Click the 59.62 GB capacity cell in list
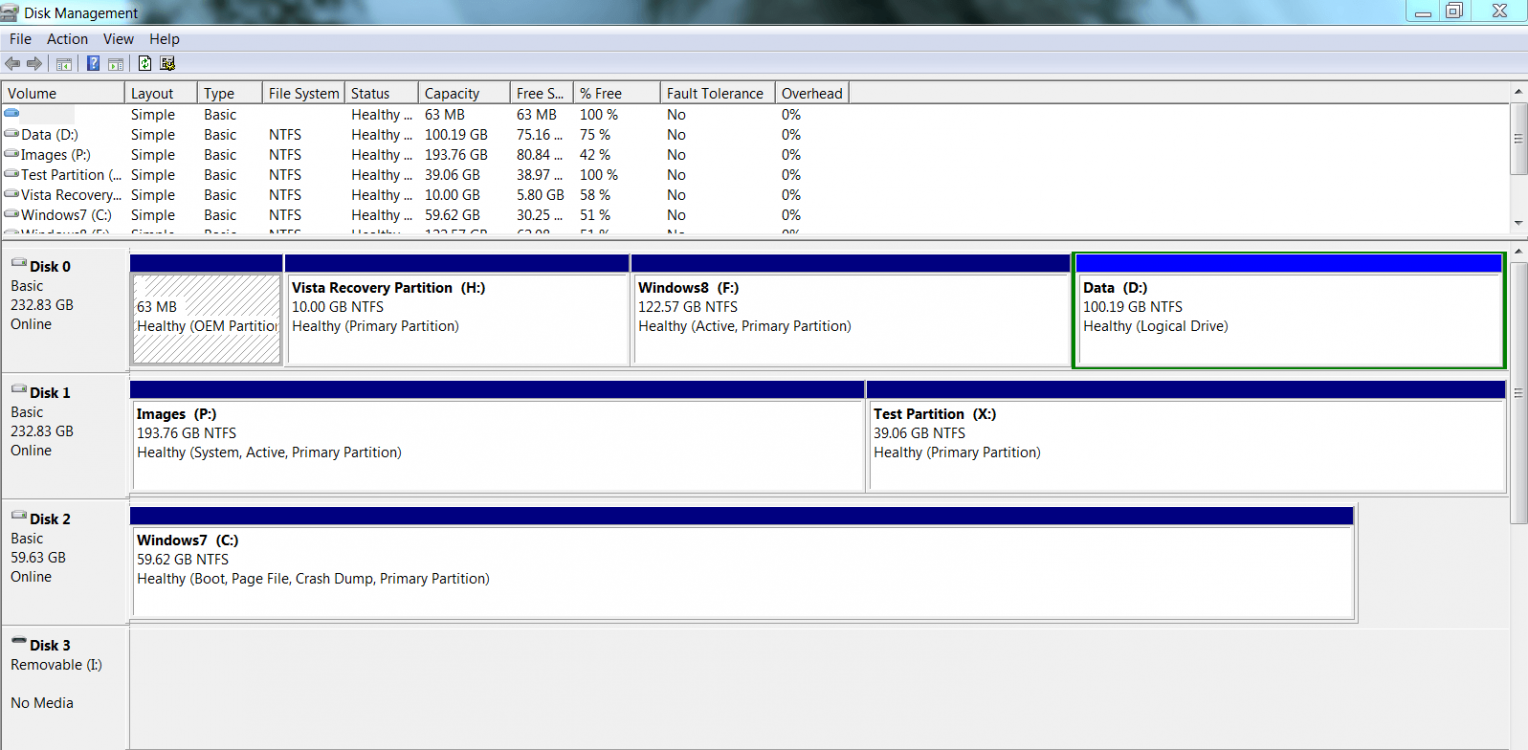 [452, 214]
